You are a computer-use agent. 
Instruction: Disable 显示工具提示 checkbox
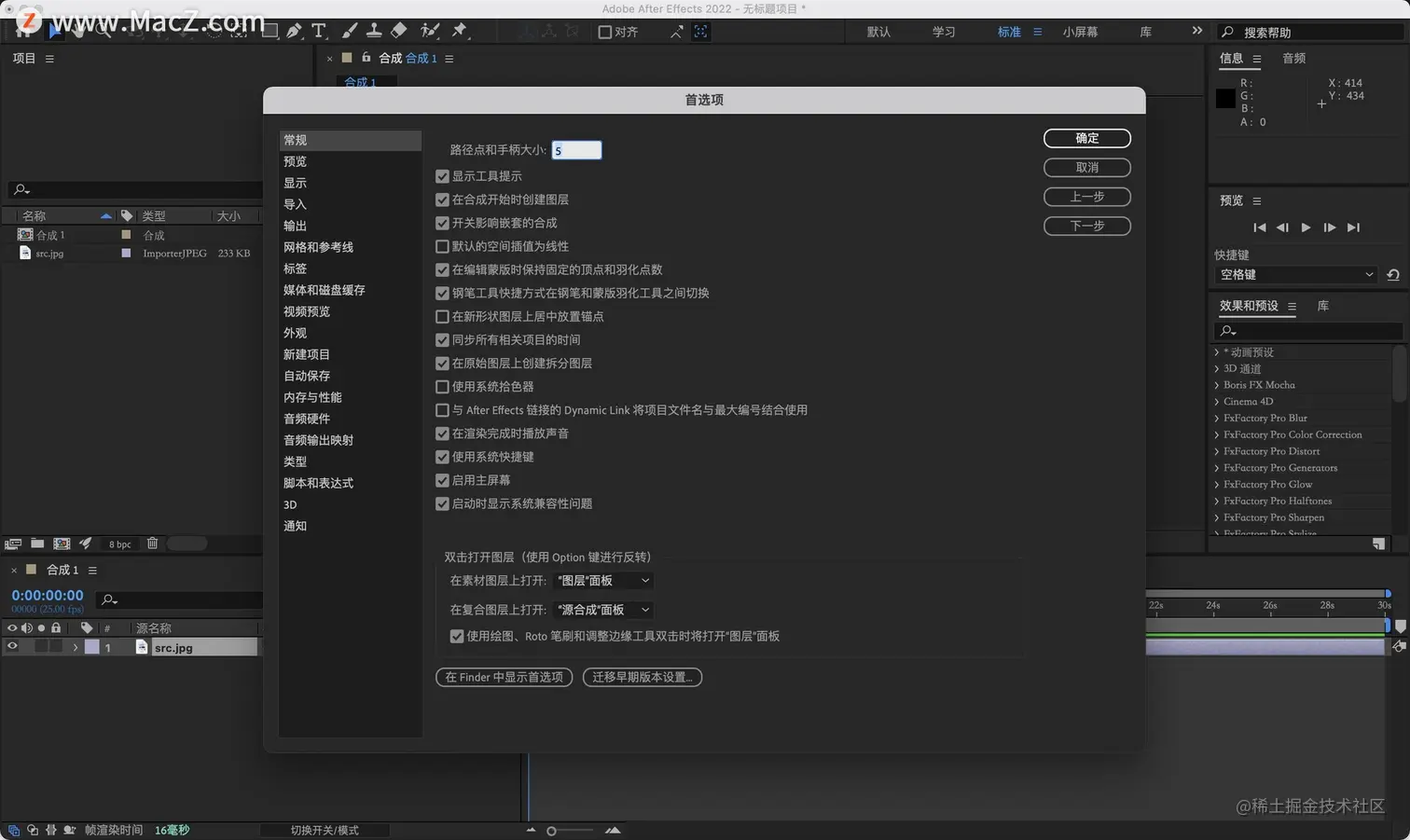442,175
